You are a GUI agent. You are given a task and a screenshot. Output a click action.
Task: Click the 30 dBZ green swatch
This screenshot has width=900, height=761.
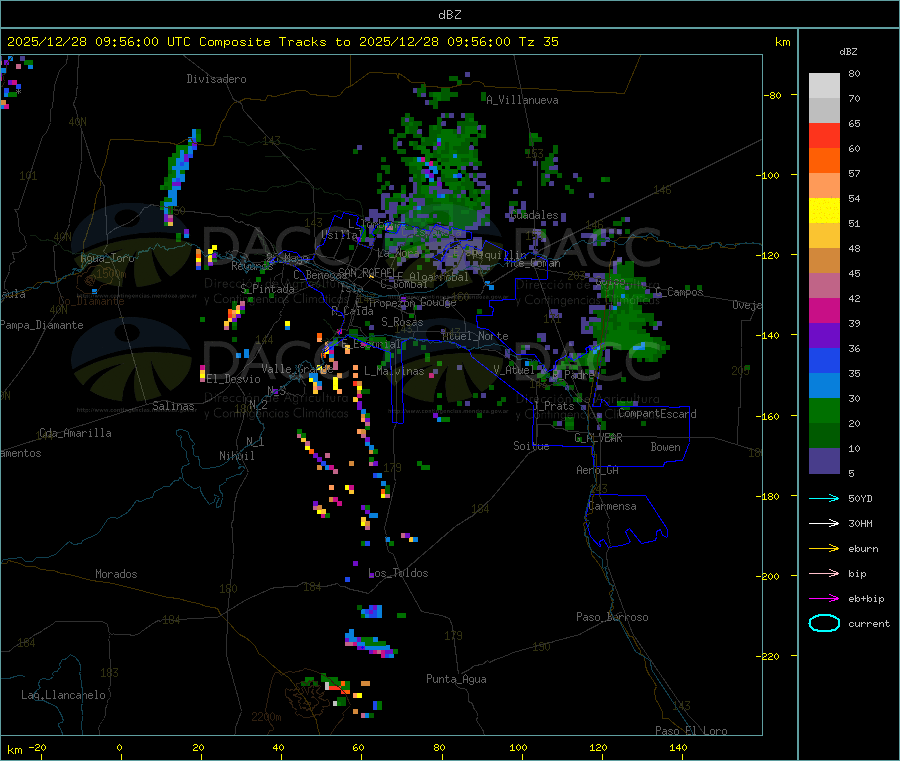click(x=824, y=410)
